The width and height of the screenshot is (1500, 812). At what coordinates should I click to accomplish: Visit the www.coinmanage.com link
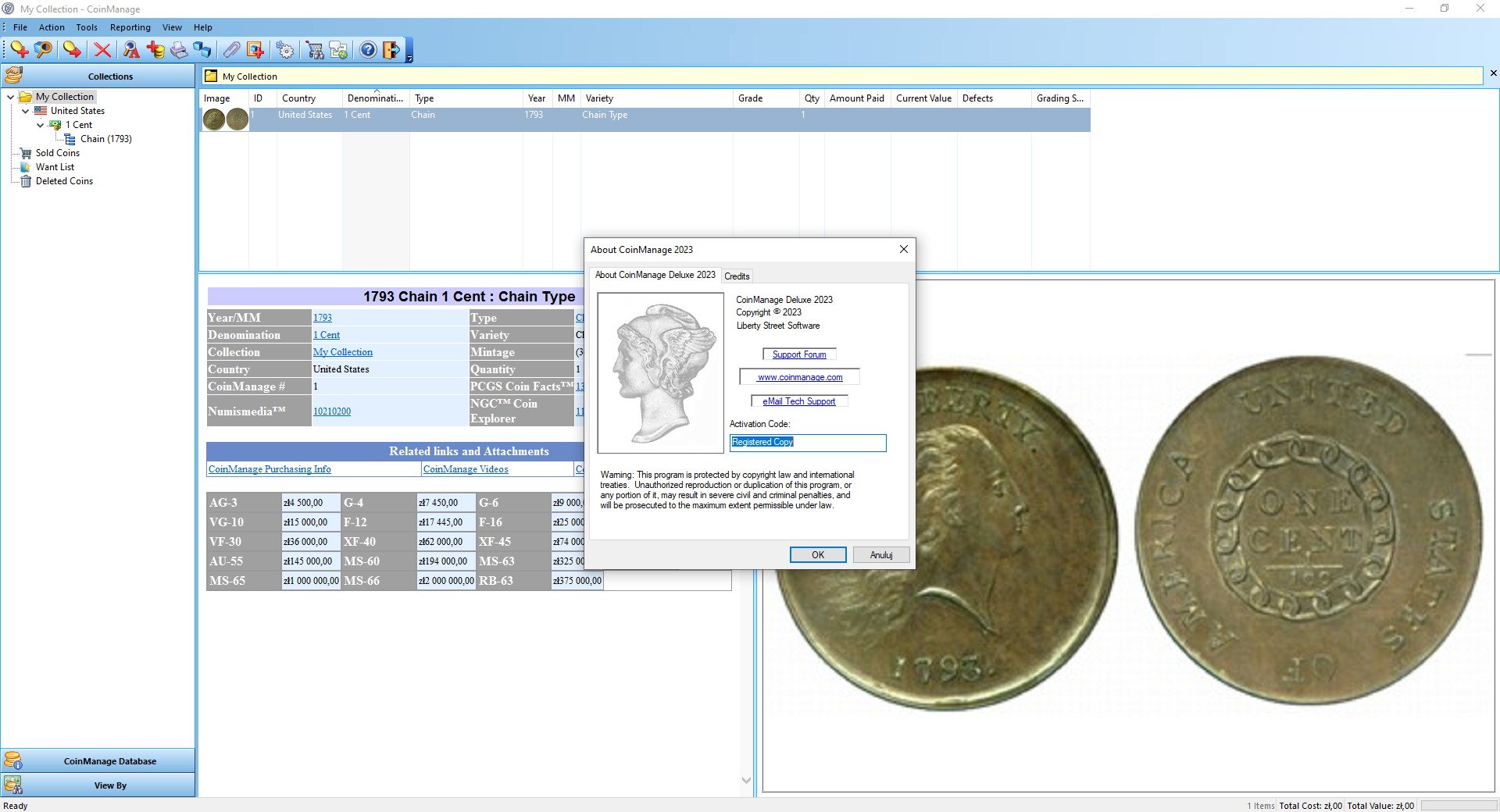tap(800, 377)
